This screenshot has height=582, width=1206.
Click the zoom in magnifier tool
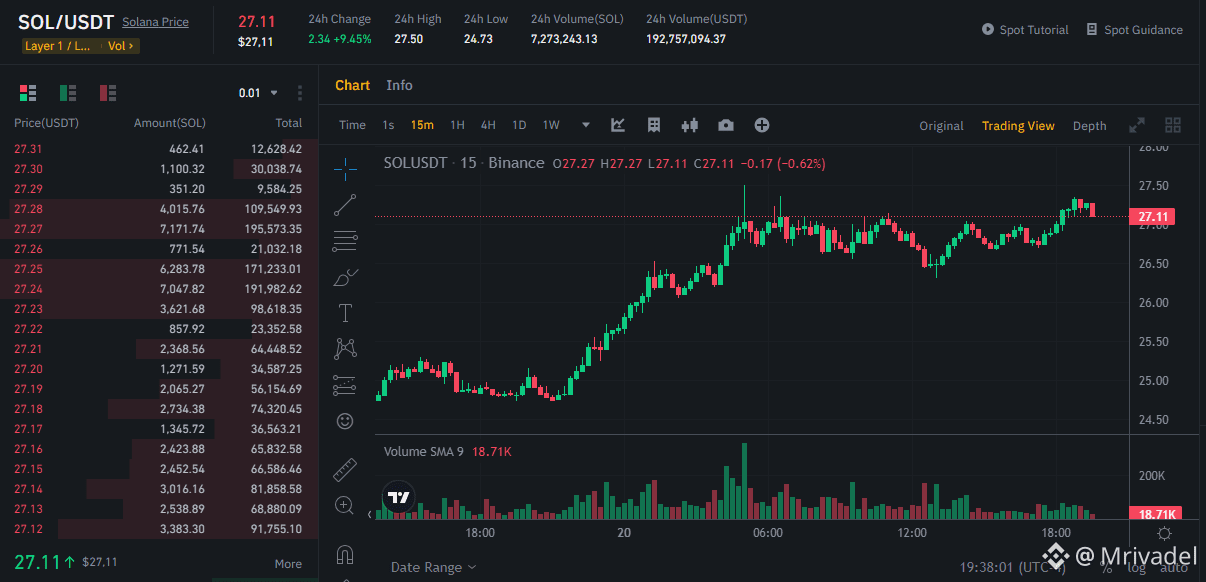pos(345,505)
